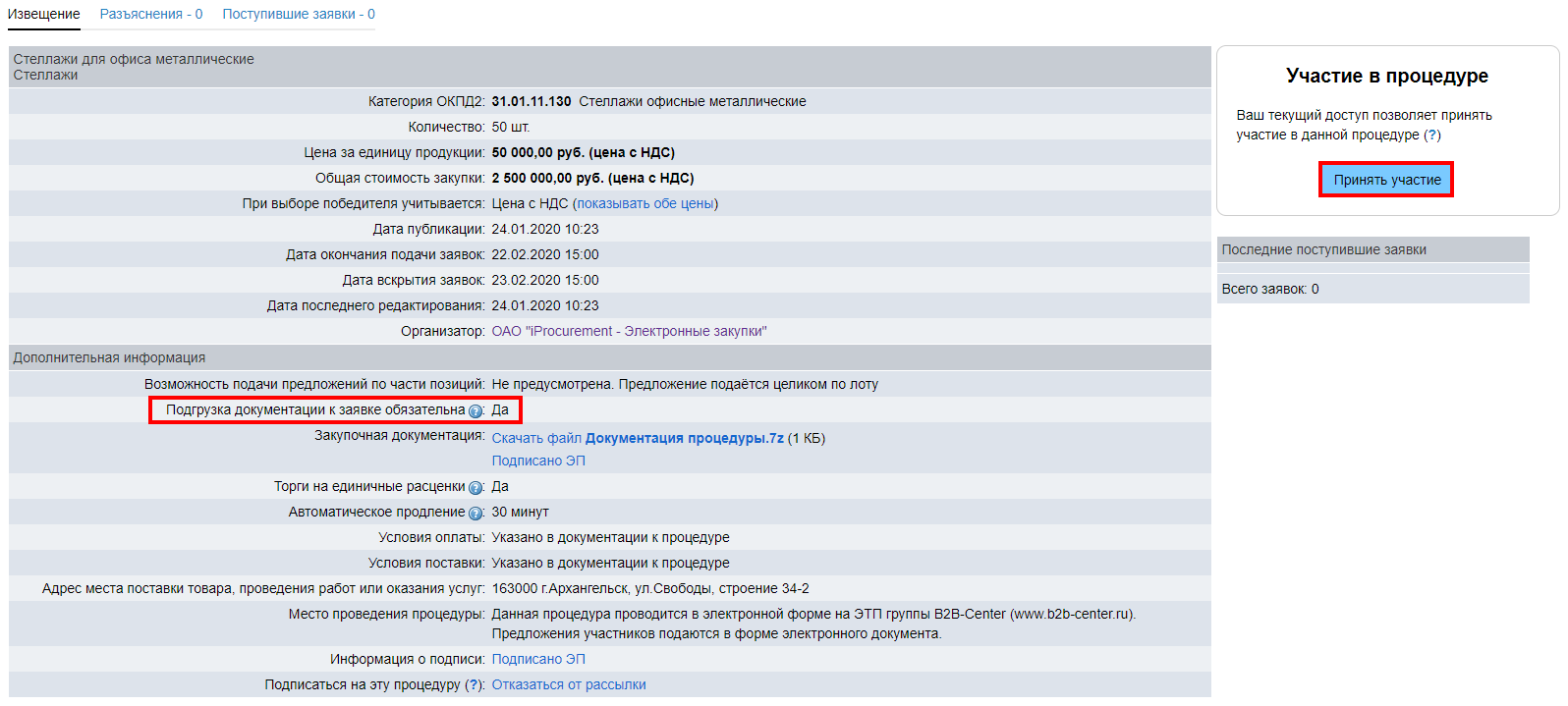Go to Поступившие заявки - 0 tab
The height and width of the screenshot is (706, 1568).
299,15
